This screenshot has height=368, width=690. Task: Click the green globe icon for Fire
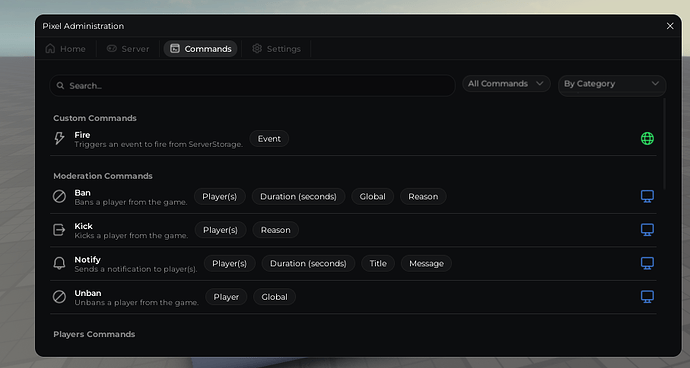tap(647, 139)
